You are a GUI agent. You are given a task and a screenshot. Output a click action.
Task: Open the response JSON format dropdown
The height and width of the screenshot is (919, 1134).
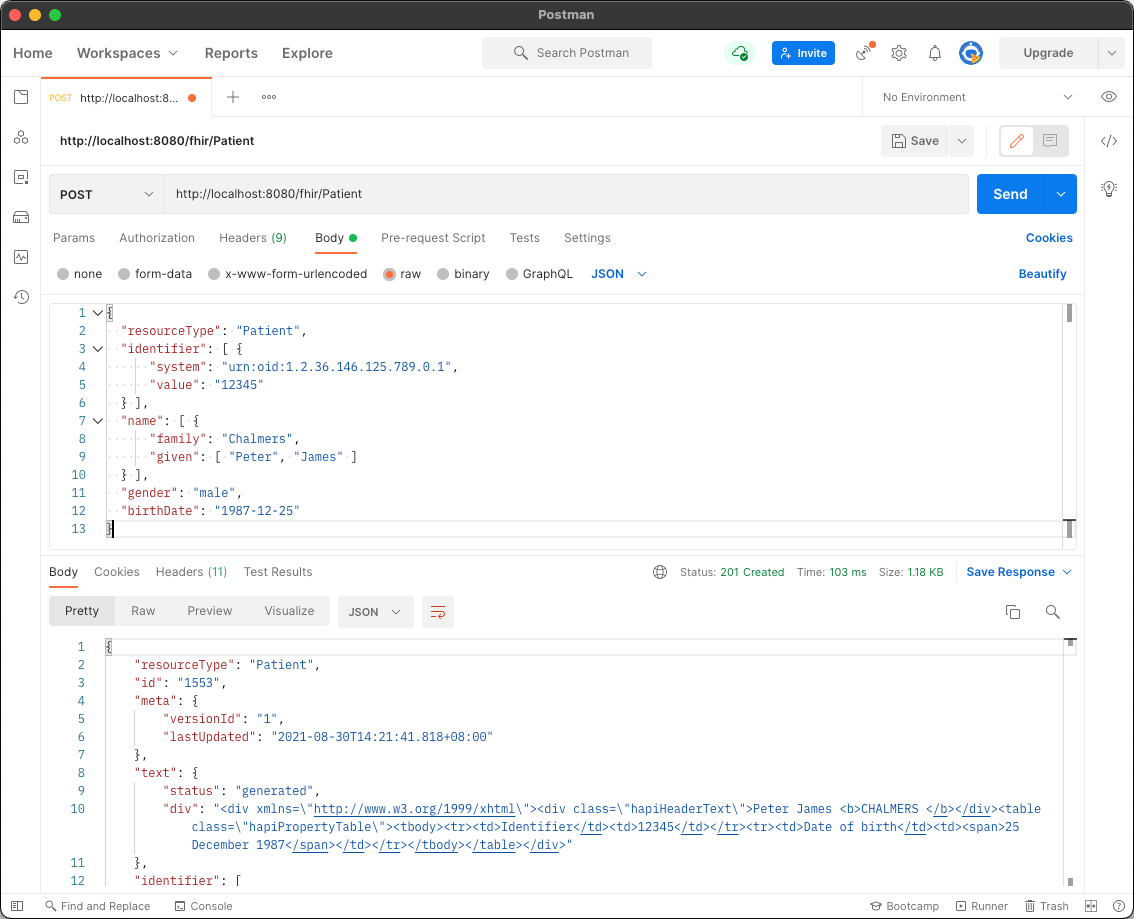[375, 612]
